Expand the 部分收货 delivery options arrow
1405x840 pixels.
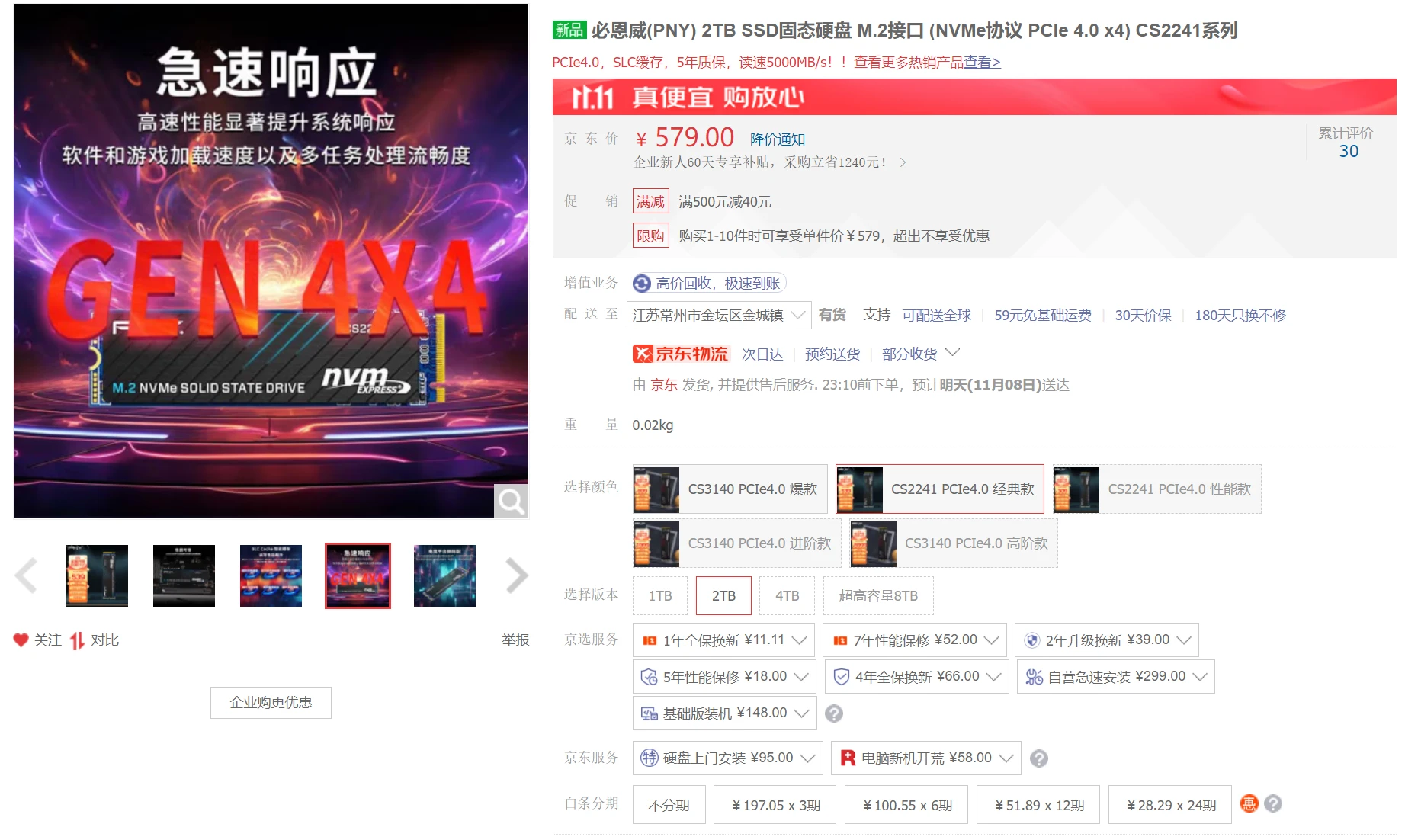(952, 353)
